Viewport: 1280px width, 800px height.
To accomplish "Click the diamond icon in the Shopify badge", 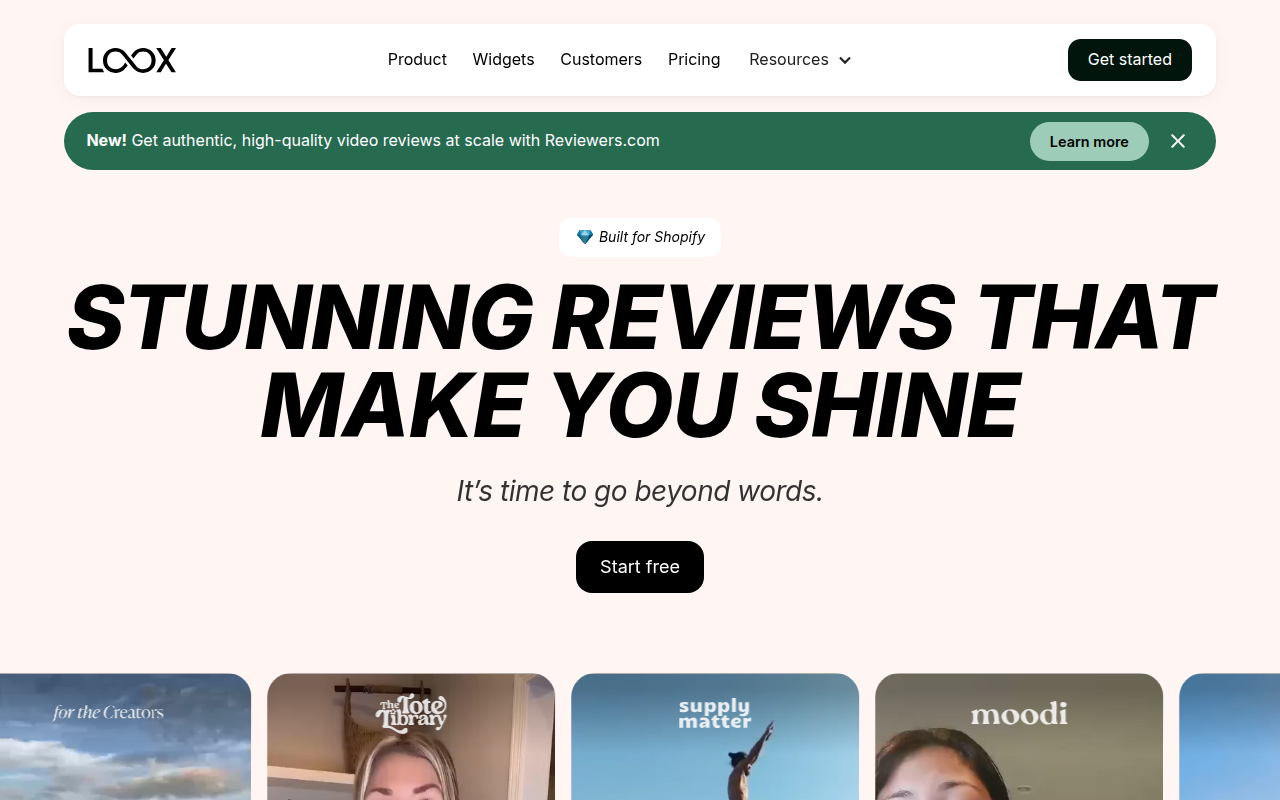I will [585, 237].
